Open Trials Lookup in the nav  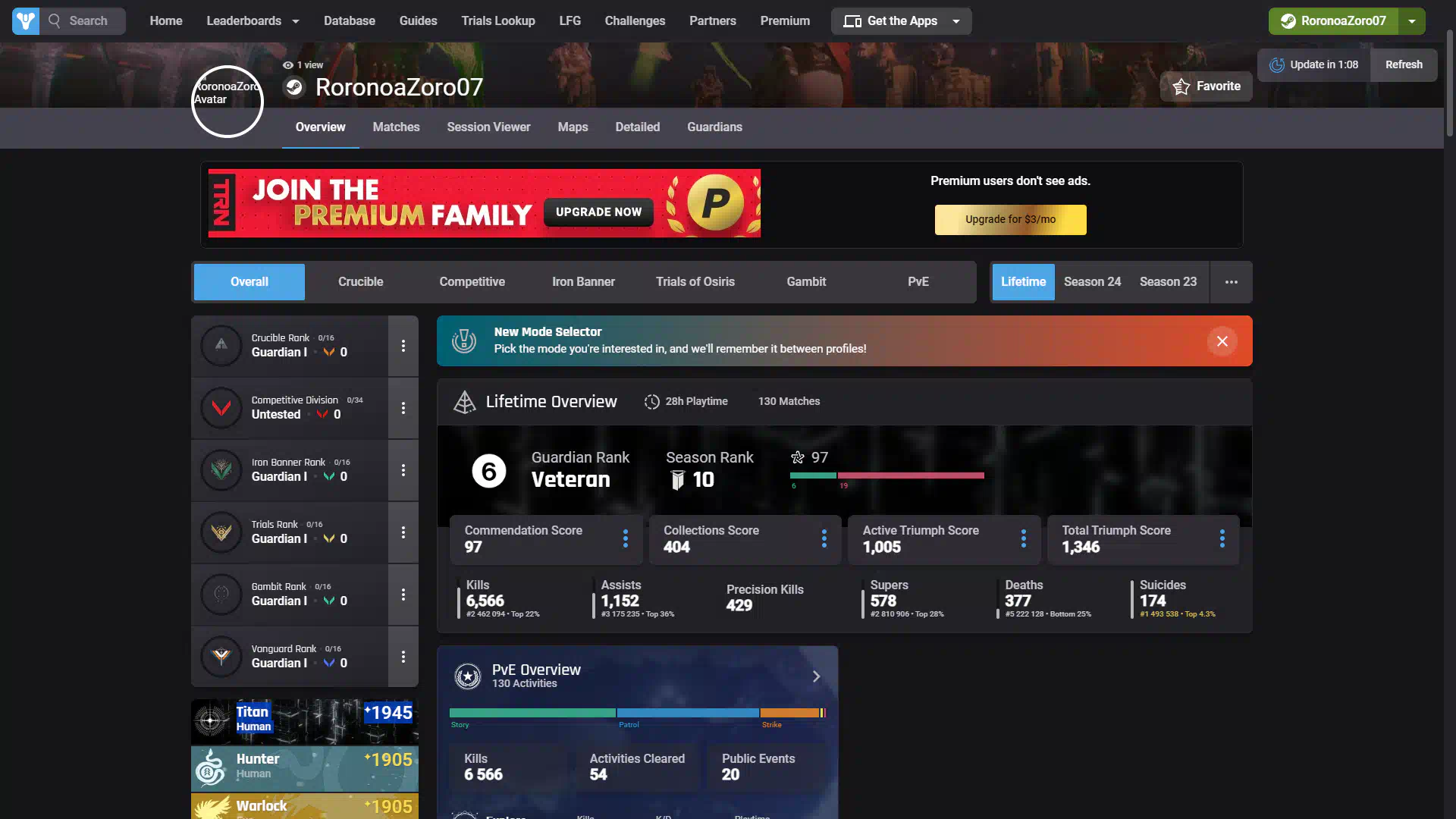[498, 21]
